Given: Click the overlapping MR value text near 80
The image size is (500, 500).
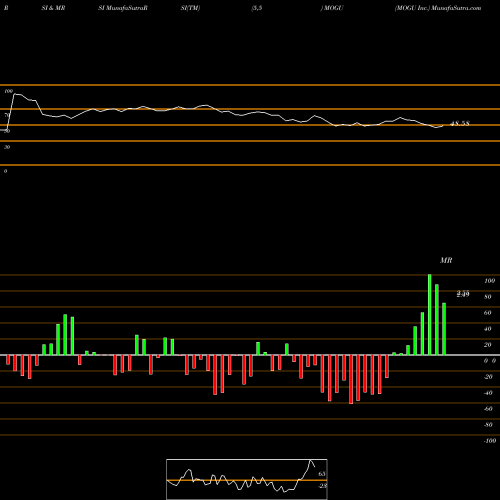Looking at the screenshot, I should pyautogui.click(x=463, y=294).
